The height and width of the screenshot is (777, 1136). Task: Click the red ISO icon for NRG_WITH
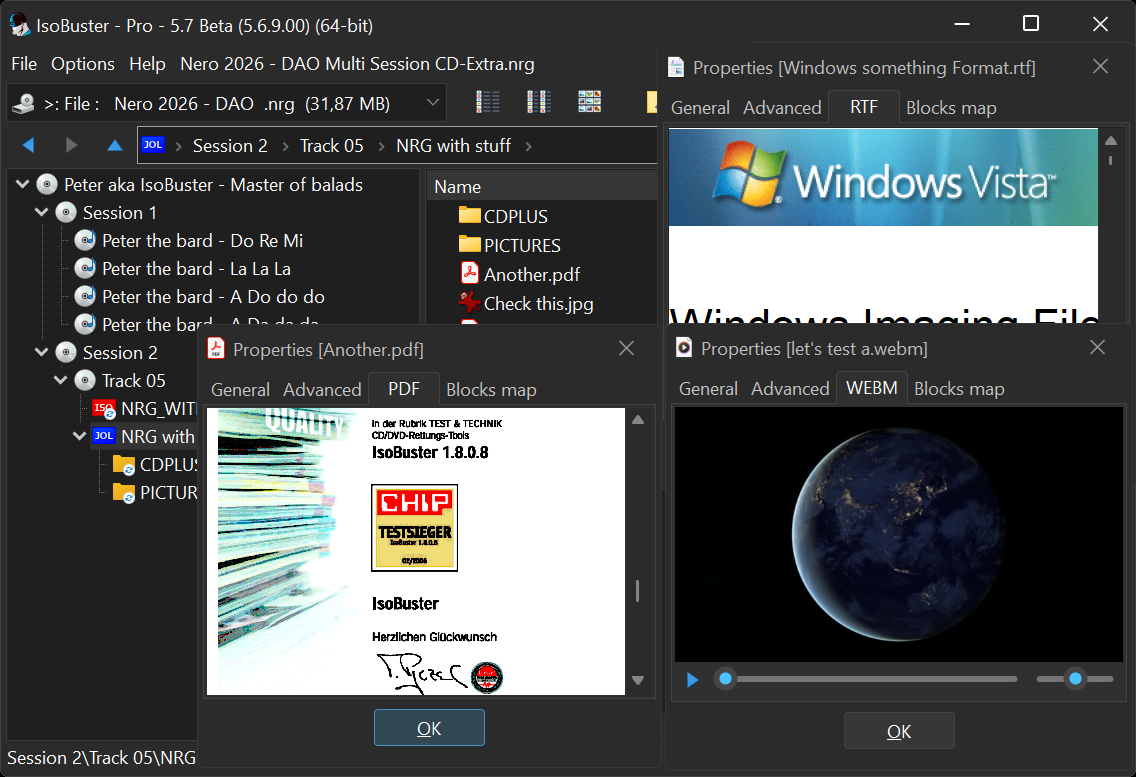(x=103, y=408)
